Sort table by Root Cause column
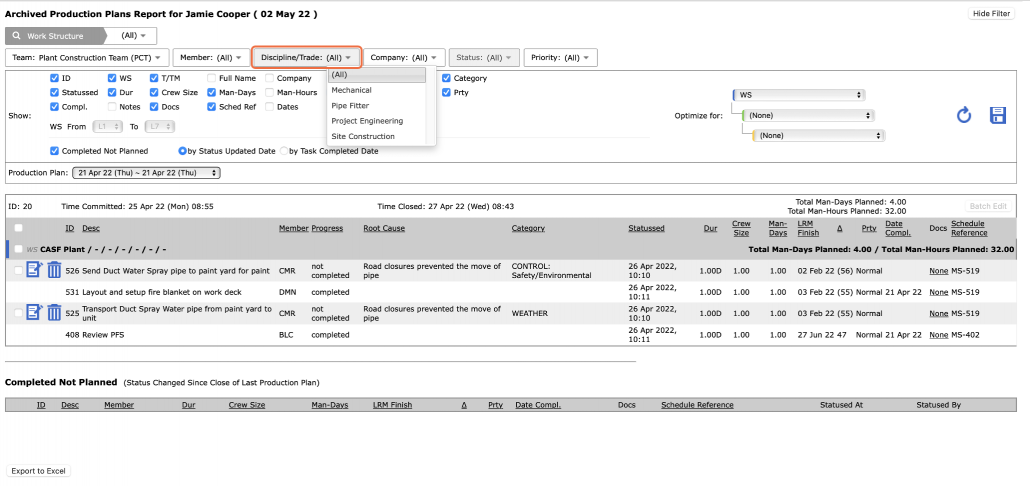1030x486 pixels. 384,229
